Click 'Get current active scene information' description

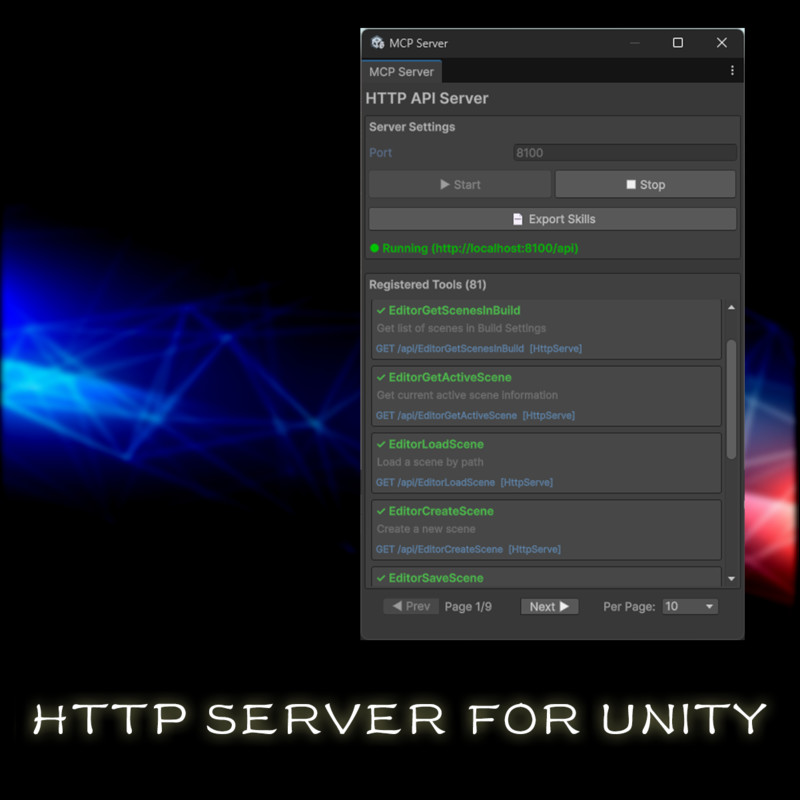pos(467,395)
